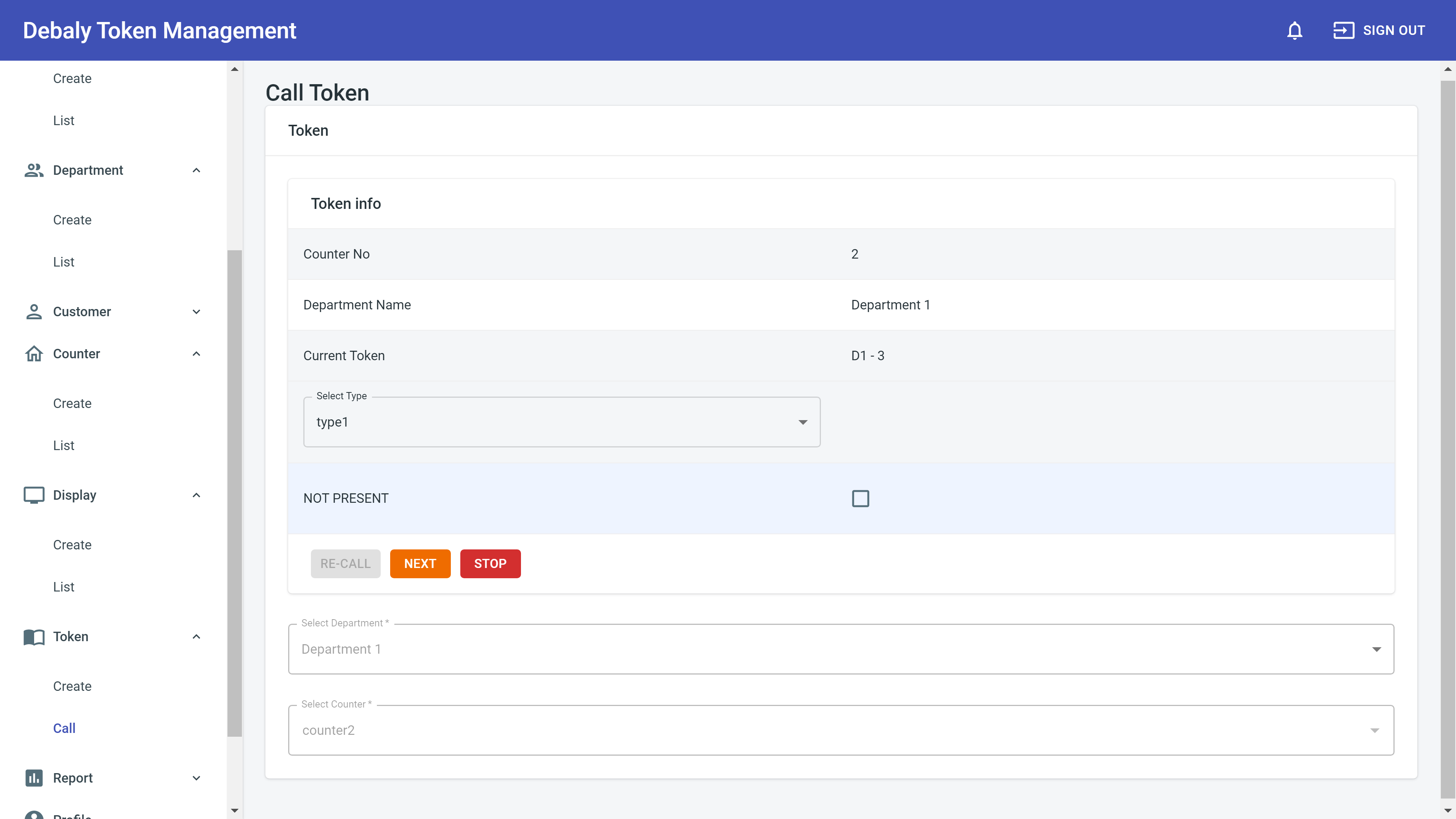Image resolution: width=1456 pixels, height=819 pixels.
Task: Click the Department people icon
Action: (34, 170)
